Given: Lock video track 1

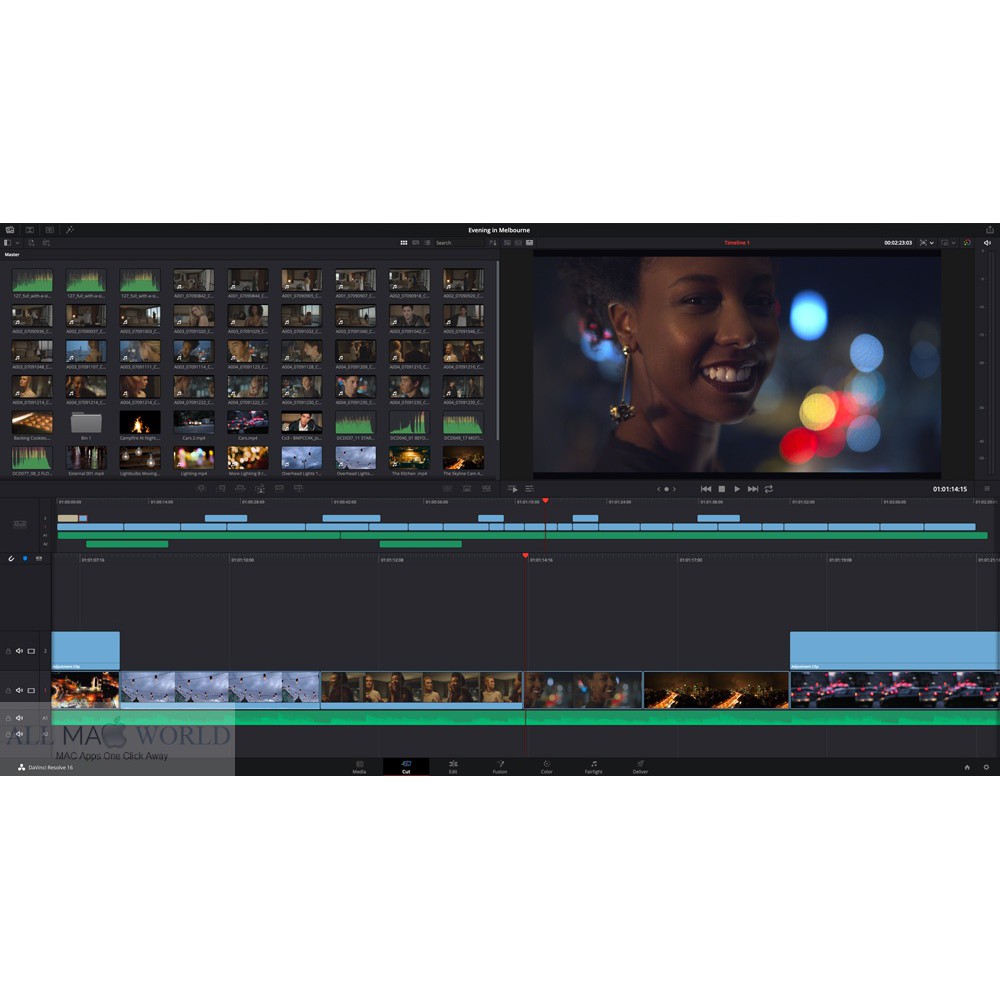Looking at the screenshot, I should tap(8, 690).
